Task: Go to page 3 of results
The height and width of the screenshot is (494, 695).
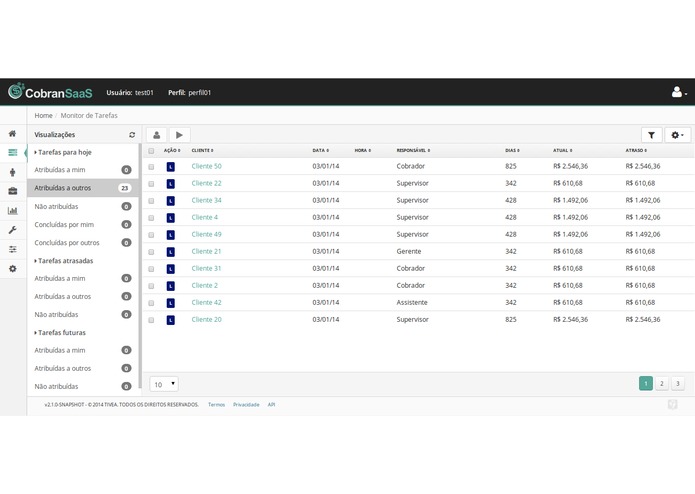Action: (678, 384)
